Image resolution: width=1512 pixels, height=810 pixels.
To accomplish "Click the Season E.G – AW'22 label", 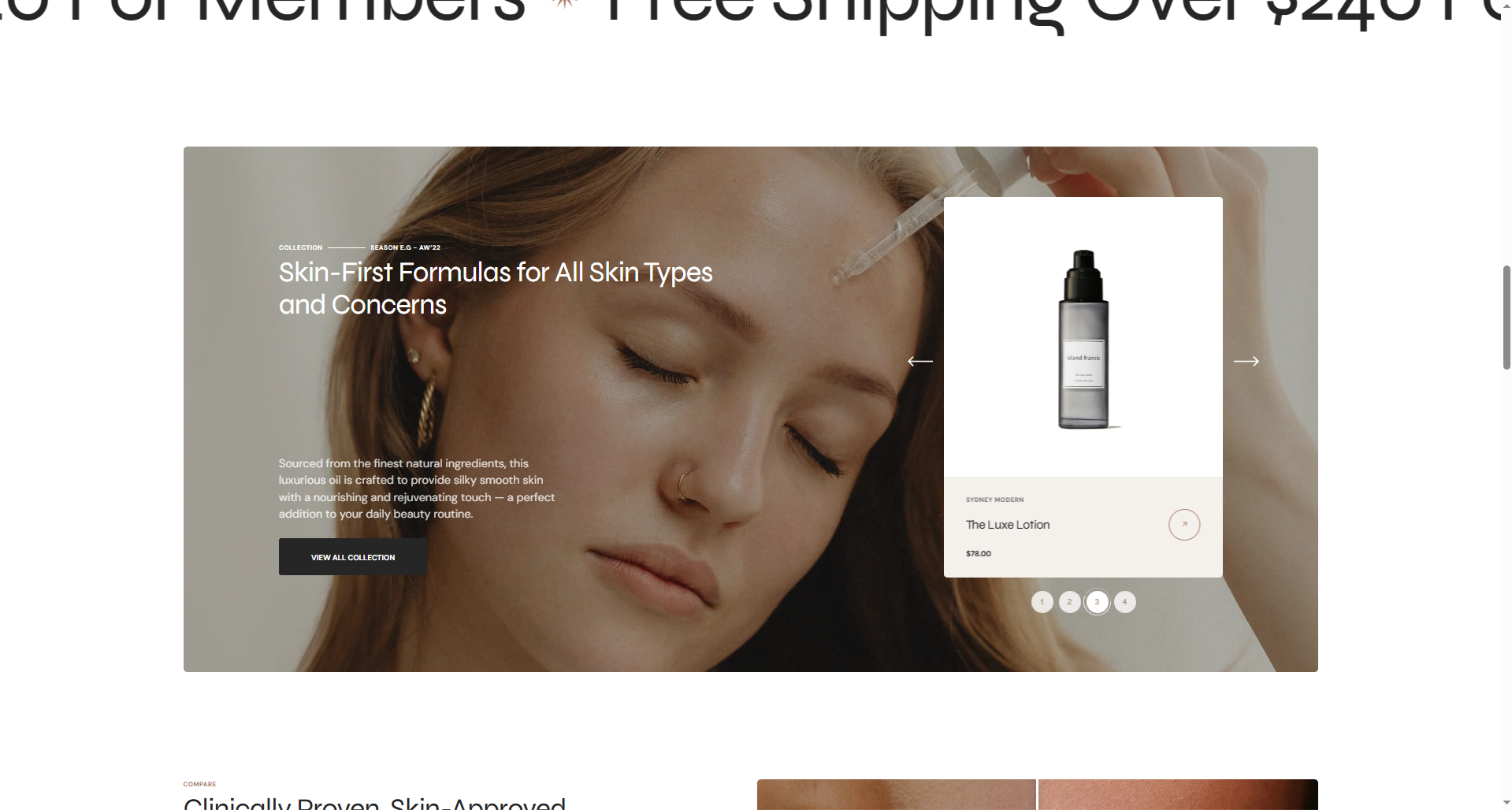I will (405, 247).
